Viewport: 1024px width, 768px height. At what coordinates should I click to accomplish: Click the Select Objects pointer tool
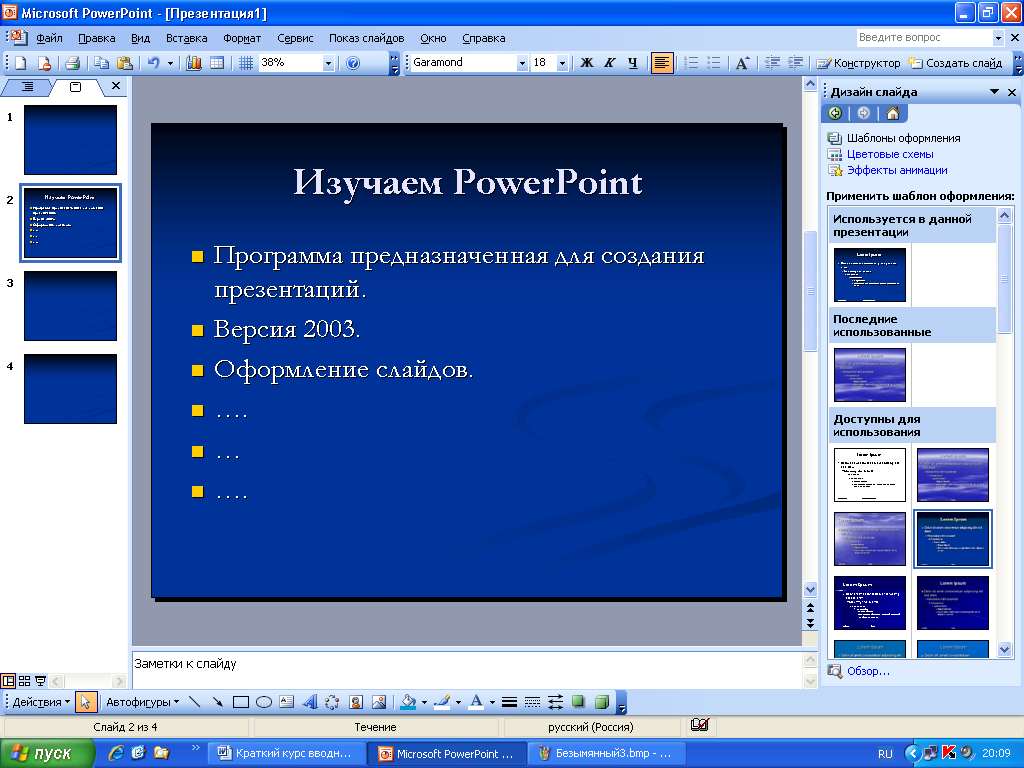click(86, 702)
